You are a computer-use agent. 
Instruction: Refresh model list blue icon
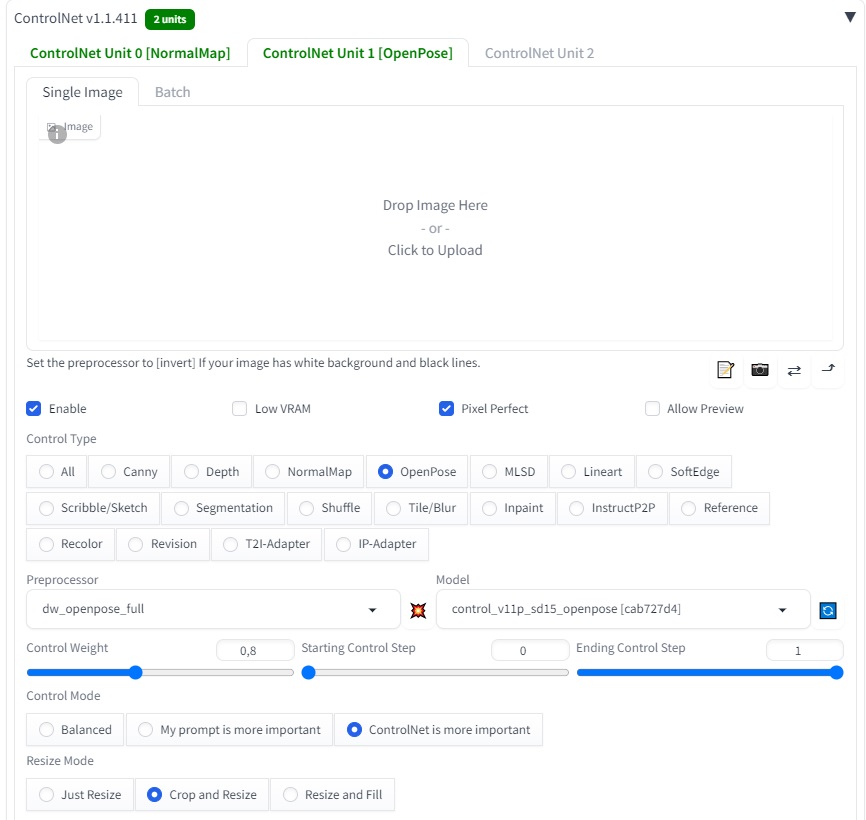(827, 610)
